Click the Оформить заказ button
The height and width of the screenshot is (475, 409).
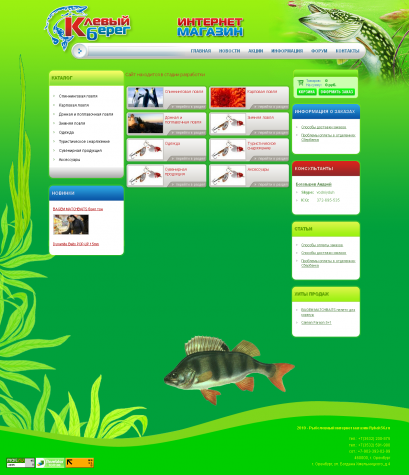[x=336, y=92]
